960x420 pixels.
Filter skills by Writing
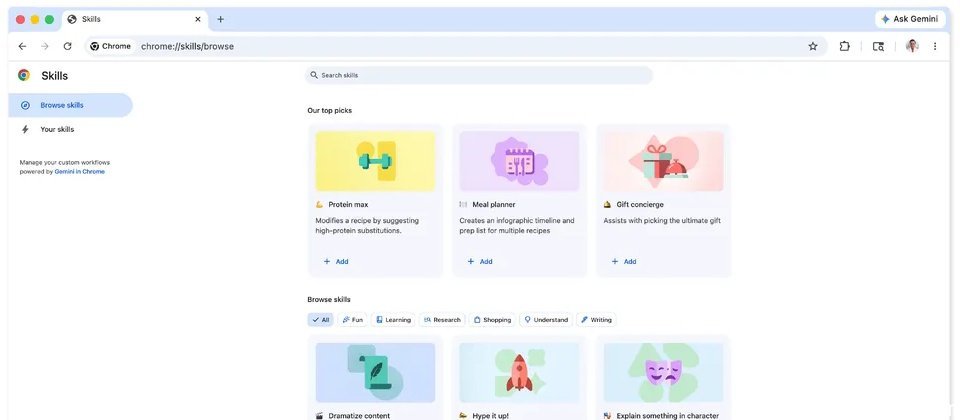(x=596, y=320)
